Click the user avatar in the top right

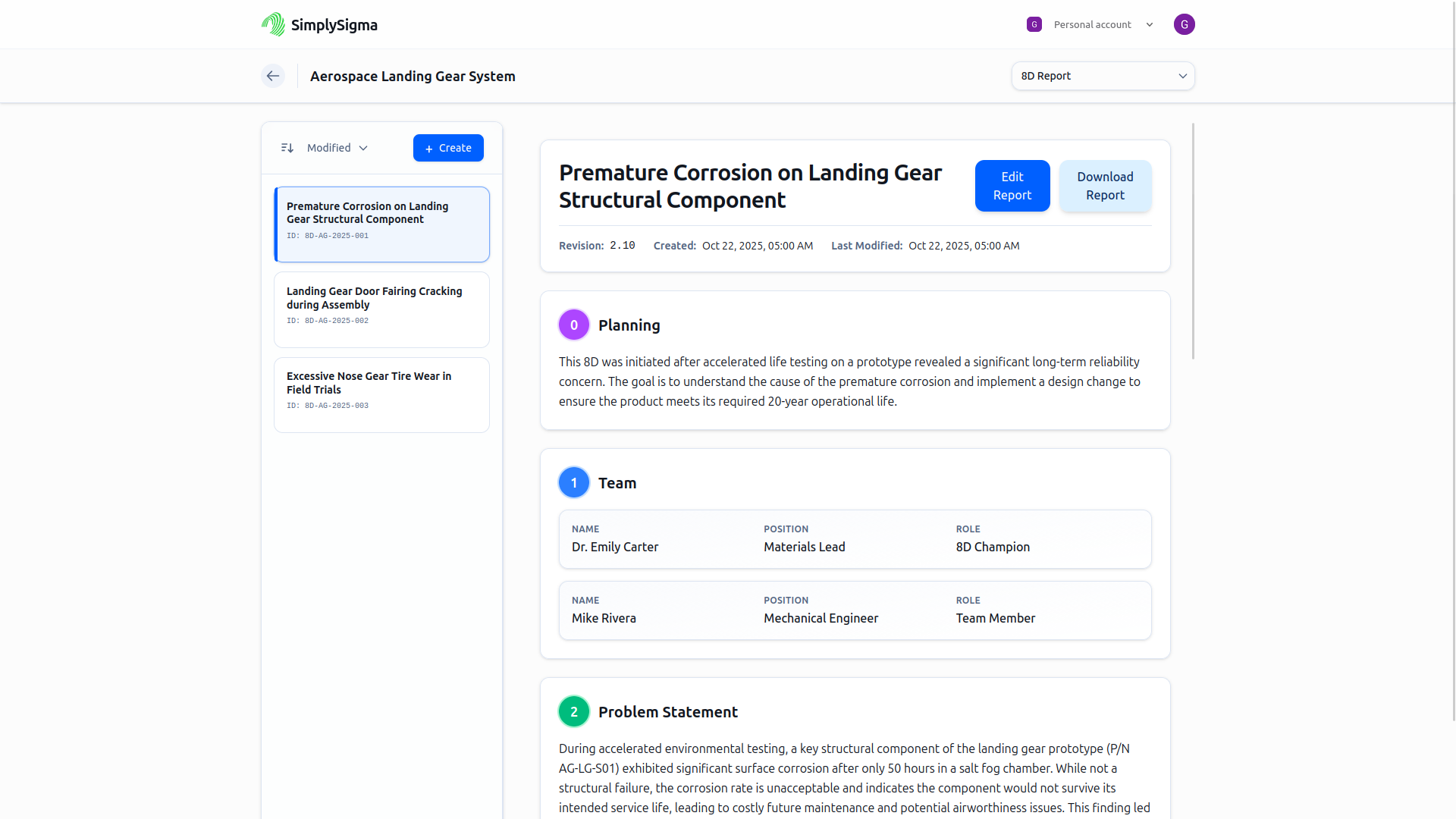point(1185,24)
